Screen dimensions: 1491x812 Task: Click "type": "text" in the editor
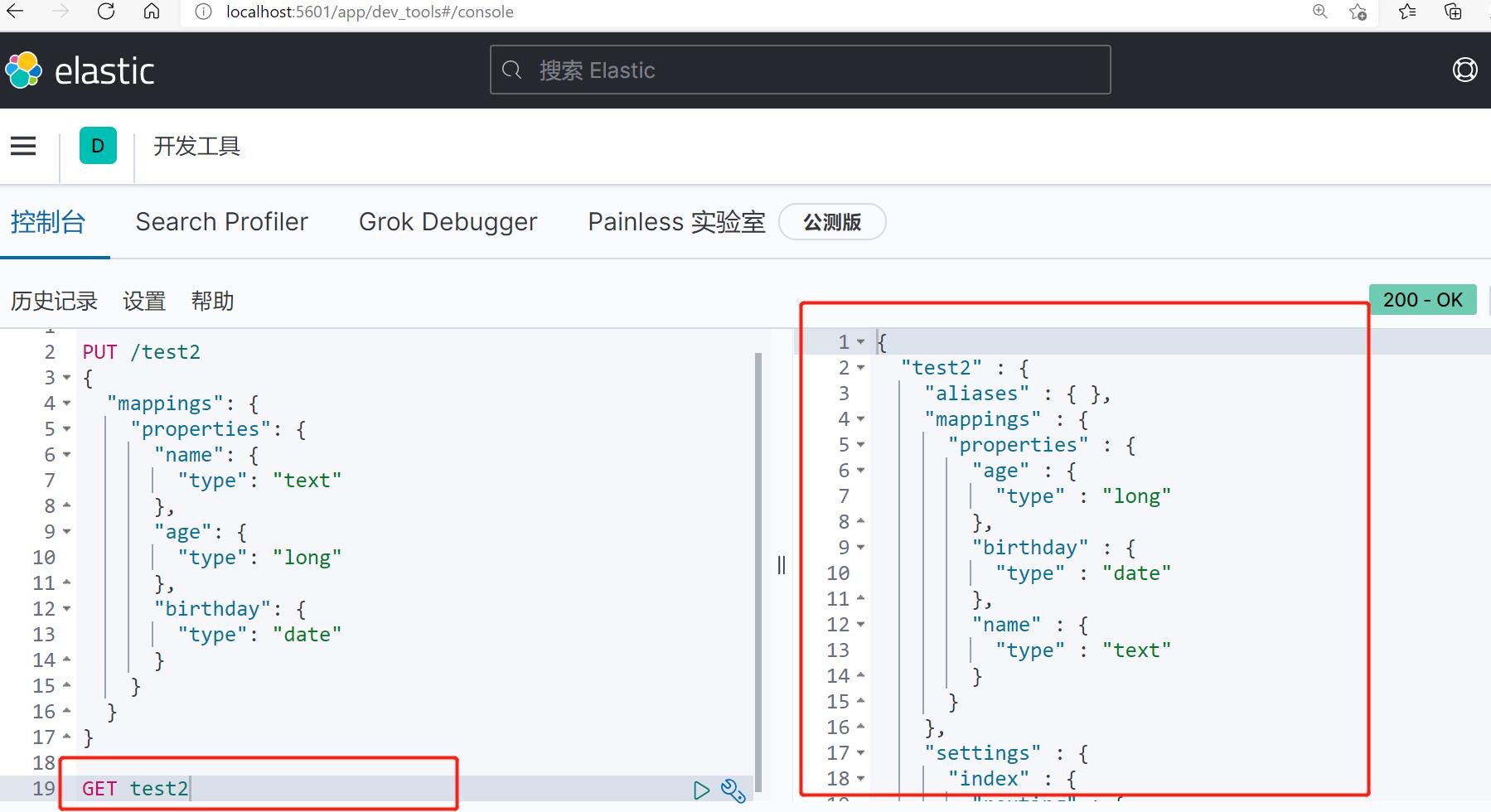click(259, 481)
